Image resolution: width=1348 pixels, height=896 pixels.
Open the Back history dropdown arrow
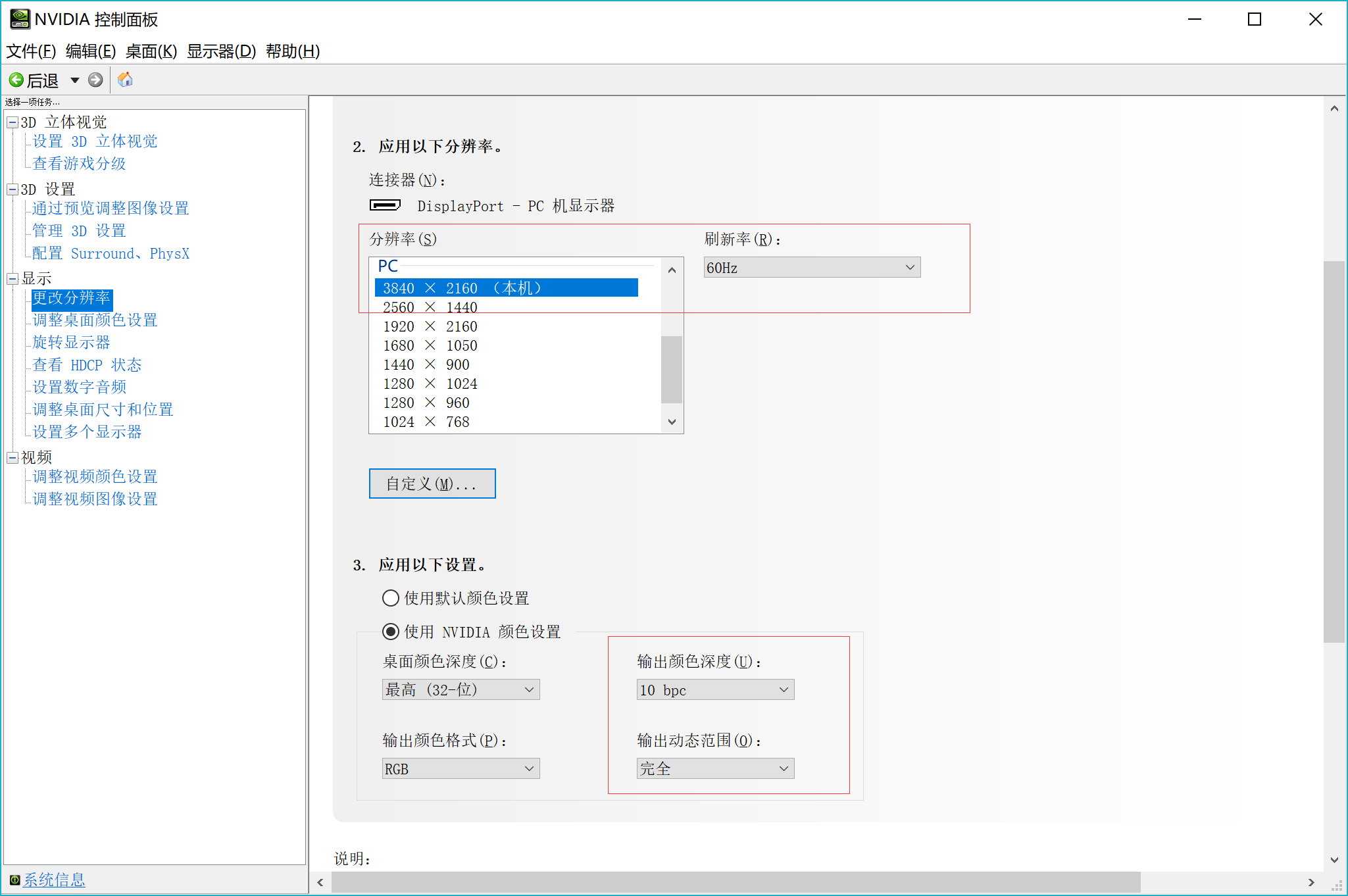click(x=75, y=80)
